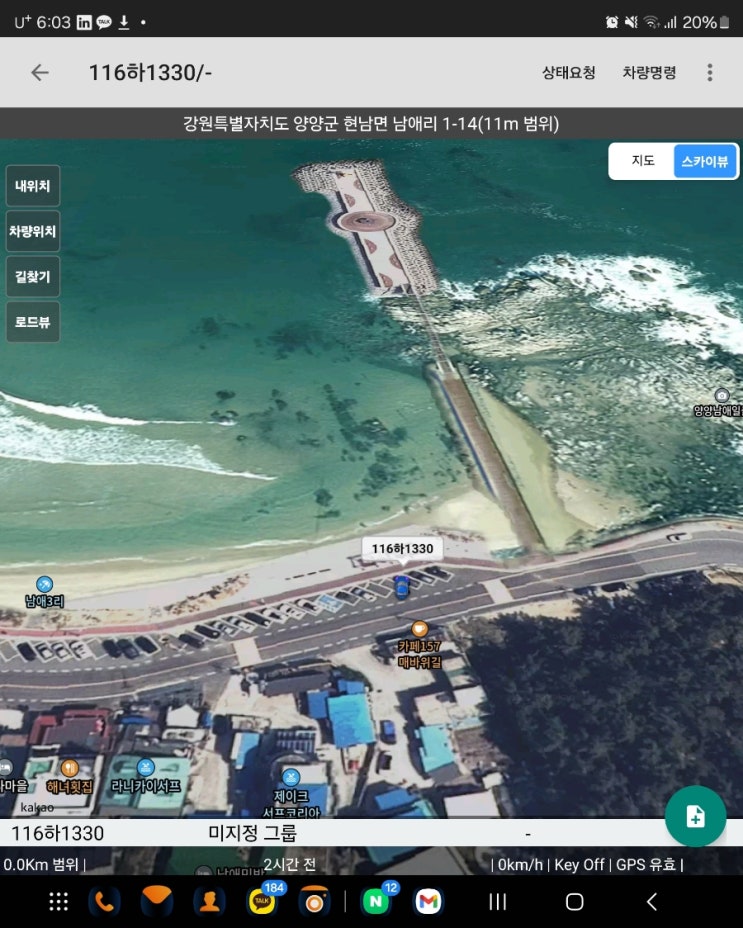Open the camera app in dock
Viewport: 743px width, 928px height.
pyautogui.click(x=314, y=902)
